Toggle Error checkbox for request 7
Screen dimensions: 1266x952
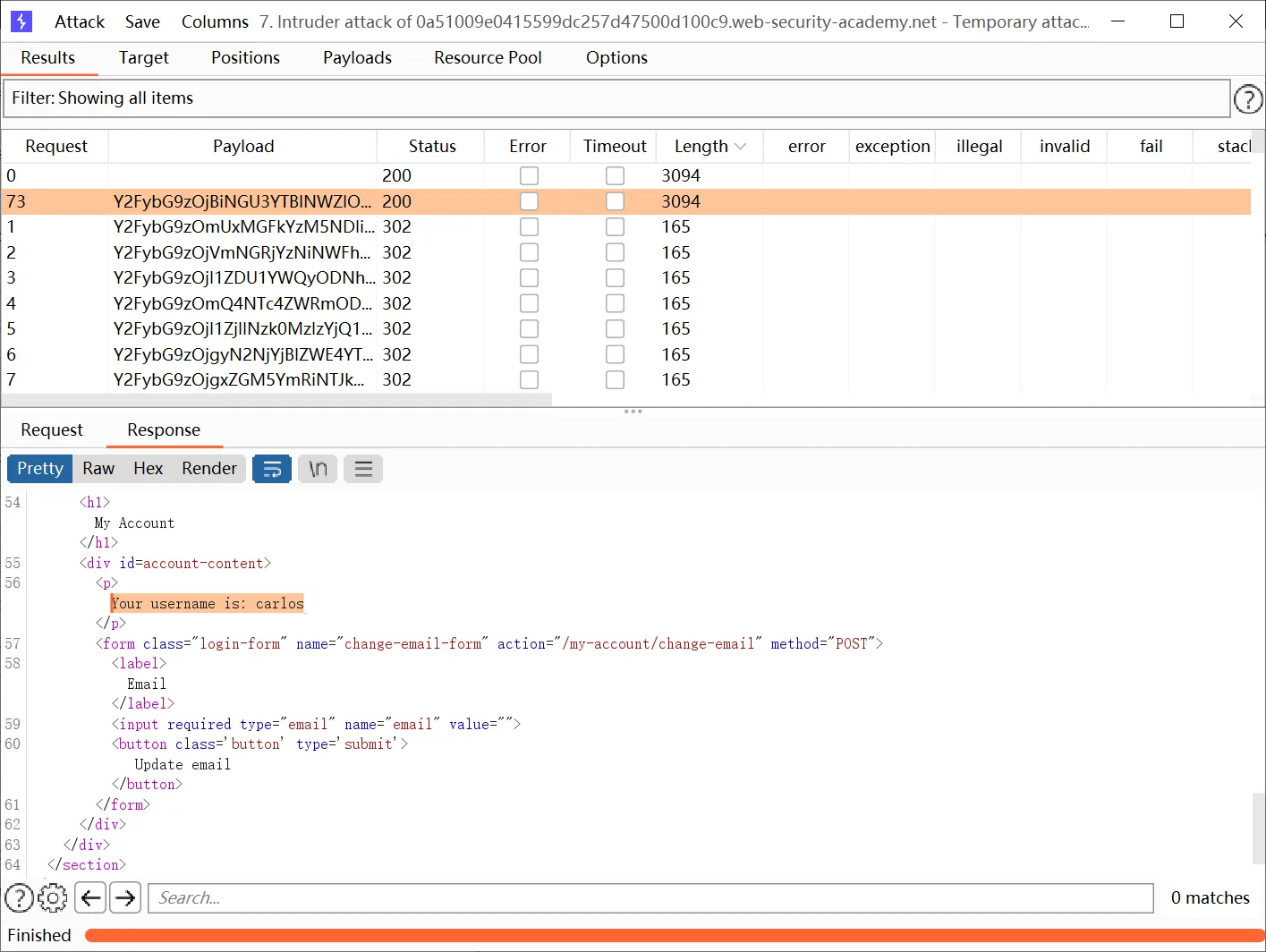(529, 380)
